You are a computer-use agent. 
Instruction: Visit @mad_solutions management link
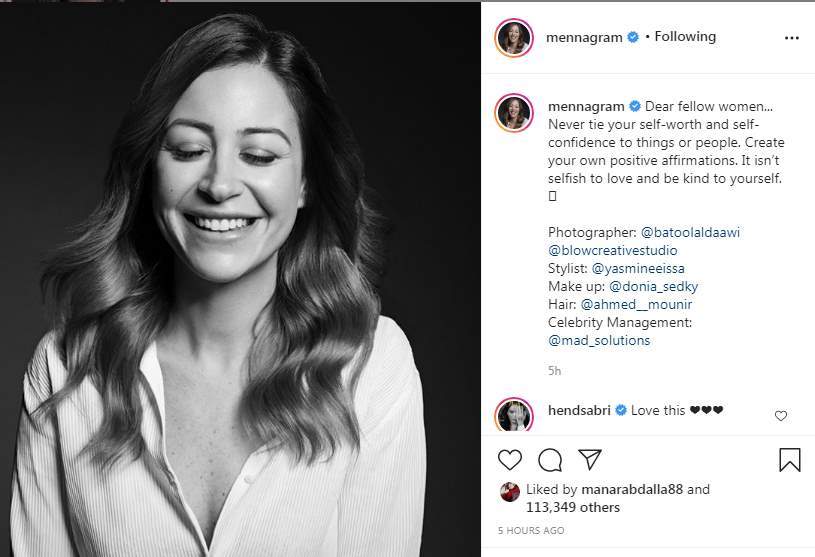click(x=599, y=340)
